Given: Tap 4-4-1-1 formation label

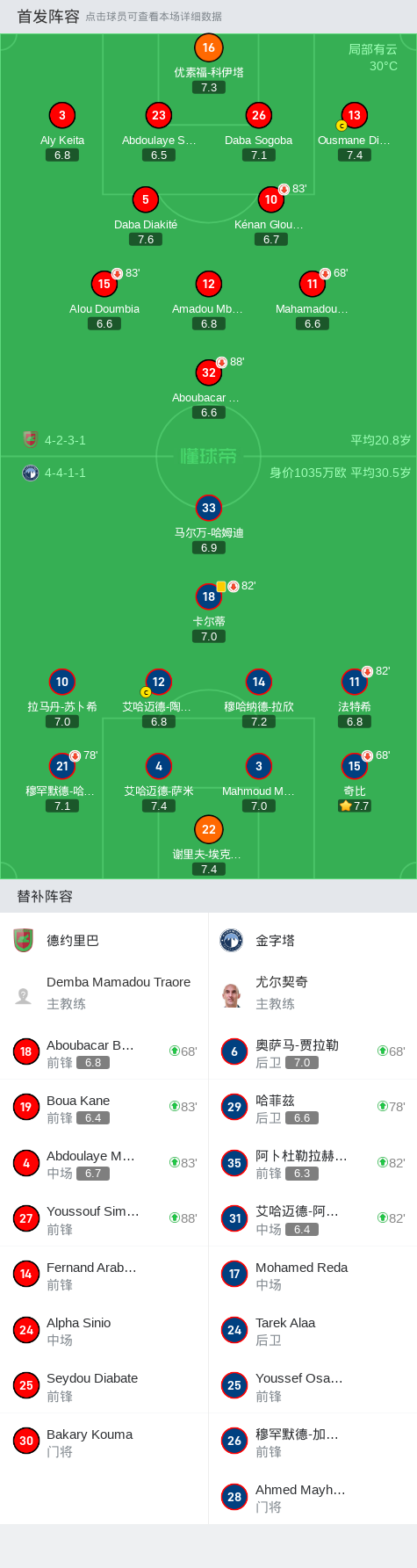Looking at the screenshot, I should (x=66, y=473).
